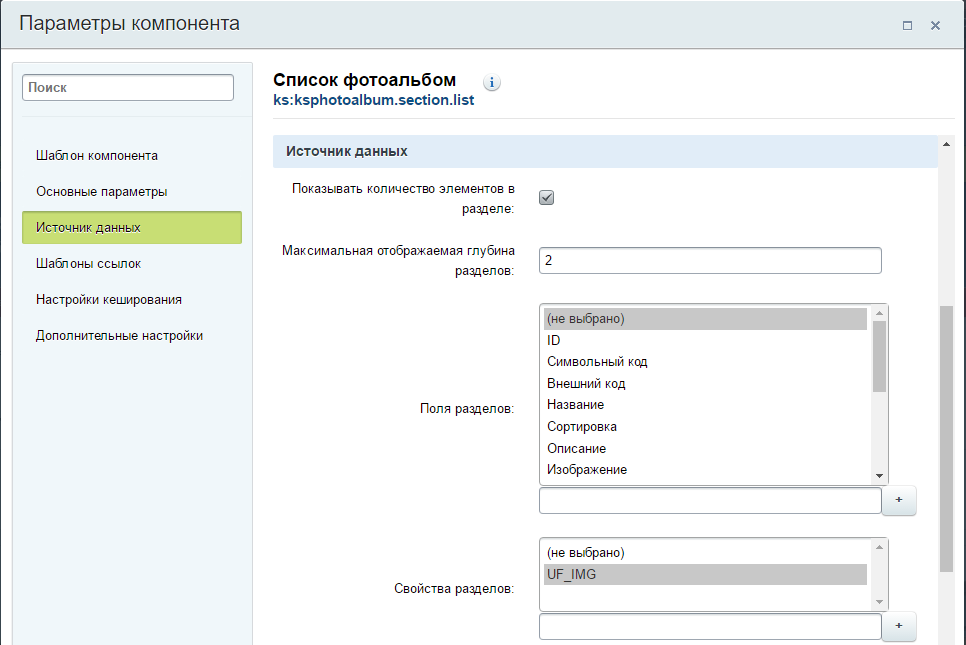This screenshot has width=966, height=645.
Task: Select (не выбрано) in Поля разделов list
Action: point(705,318)
